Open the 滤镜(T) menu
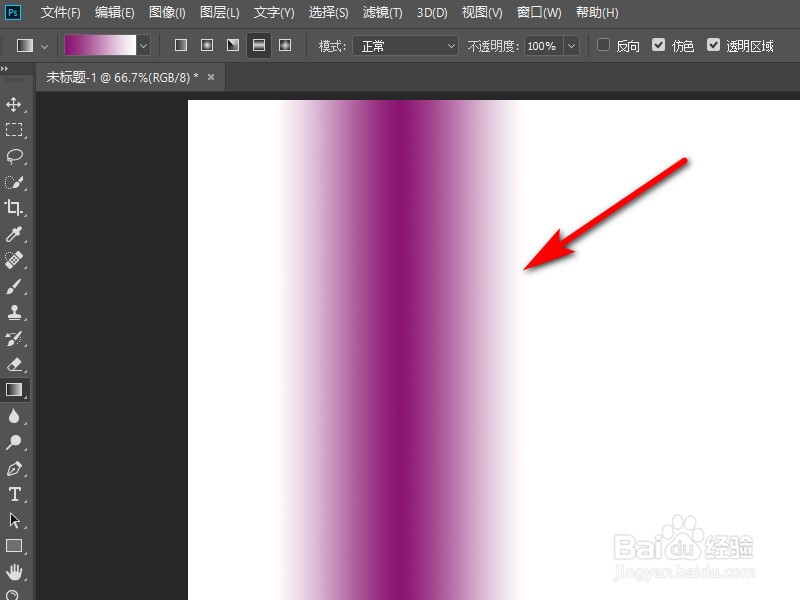Screen dimensions: 800x600 [382, 12]
